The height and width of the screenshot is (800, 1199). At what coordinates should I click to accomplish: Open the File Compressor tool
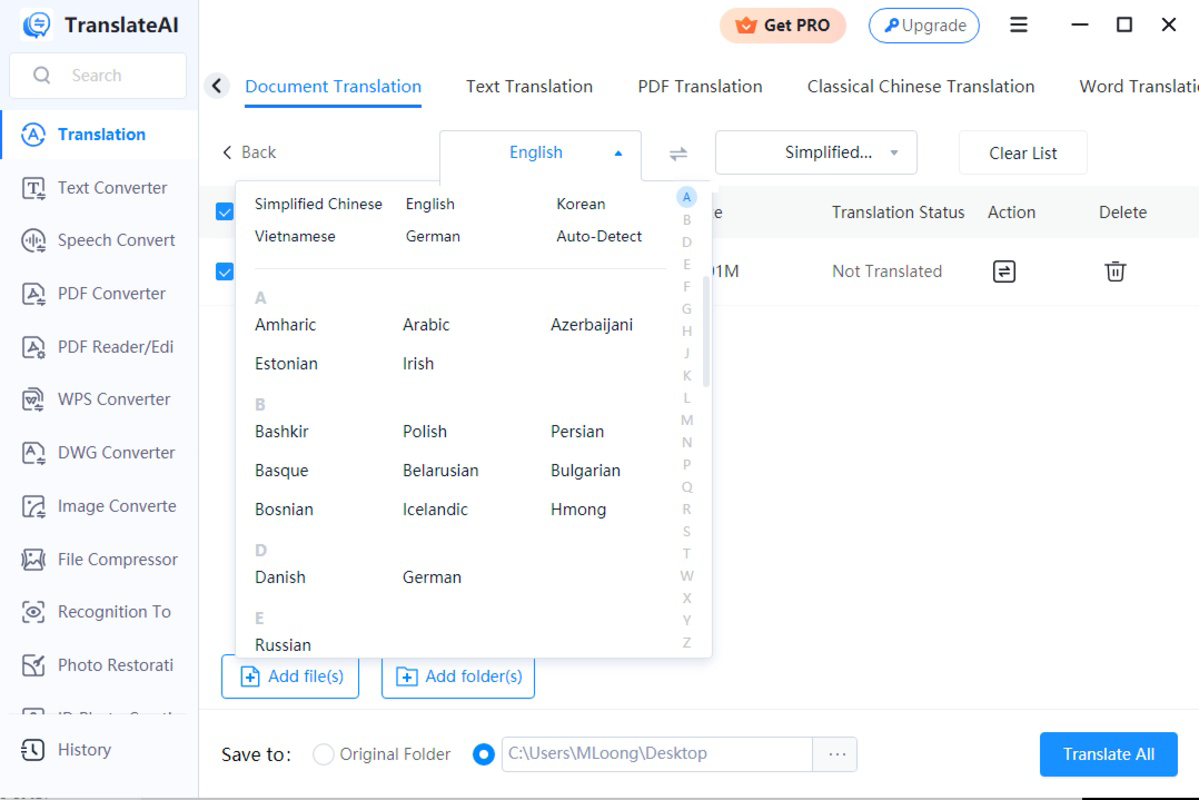coord(99,560)
